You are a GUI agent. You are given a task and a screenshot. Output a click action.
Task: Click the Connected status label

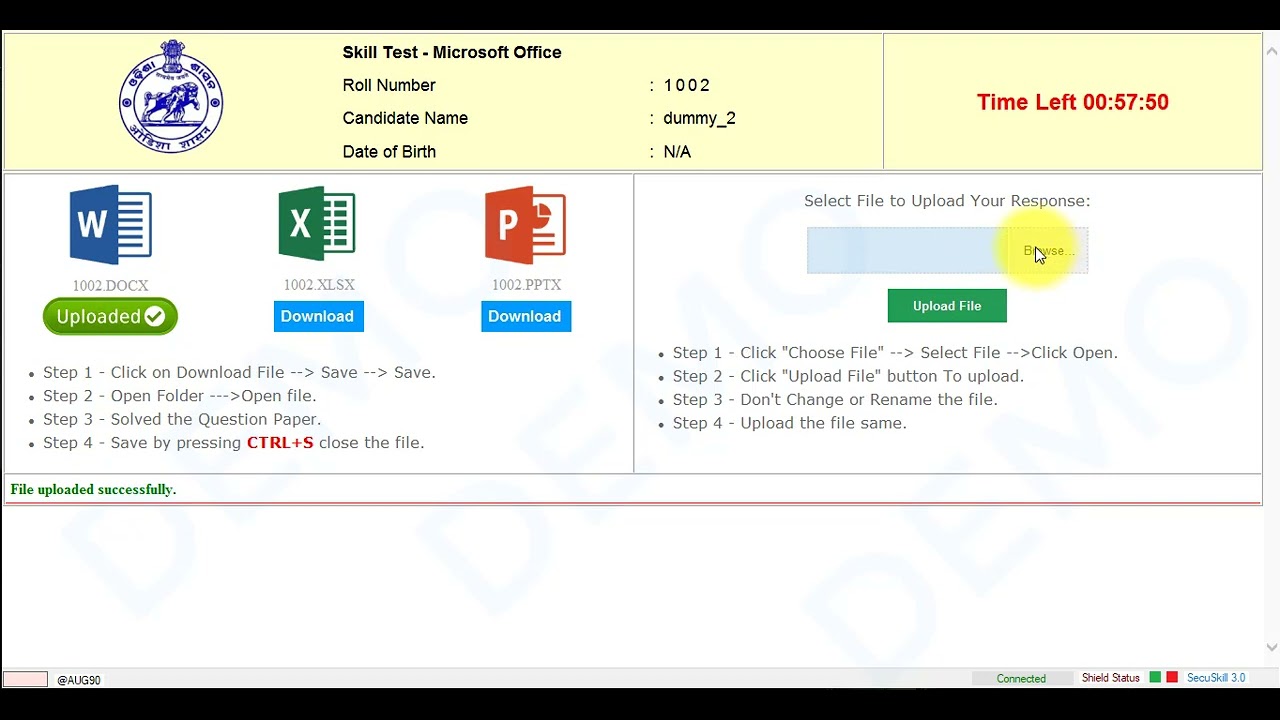point(1021,678)
